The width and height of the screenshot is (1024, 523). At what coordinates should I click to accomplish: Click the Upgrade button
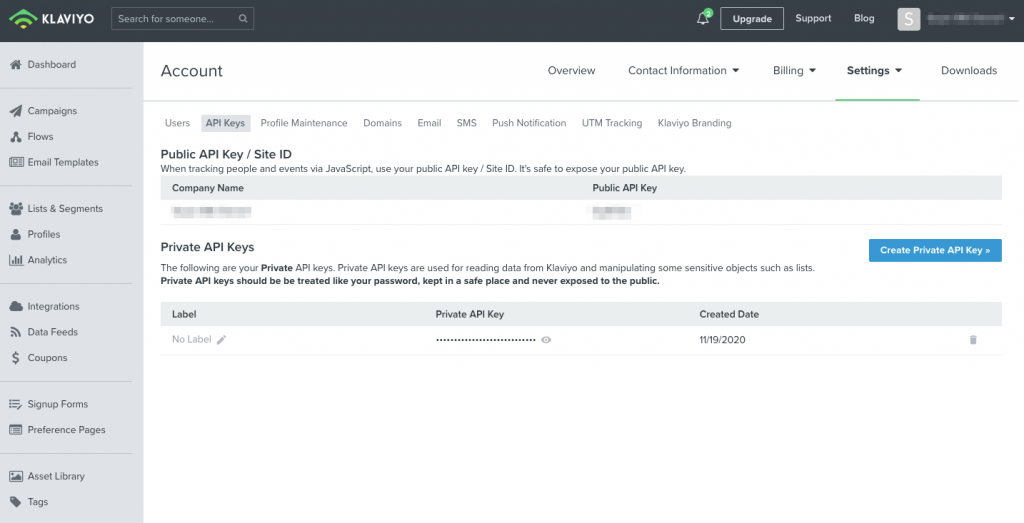(752, 18)
